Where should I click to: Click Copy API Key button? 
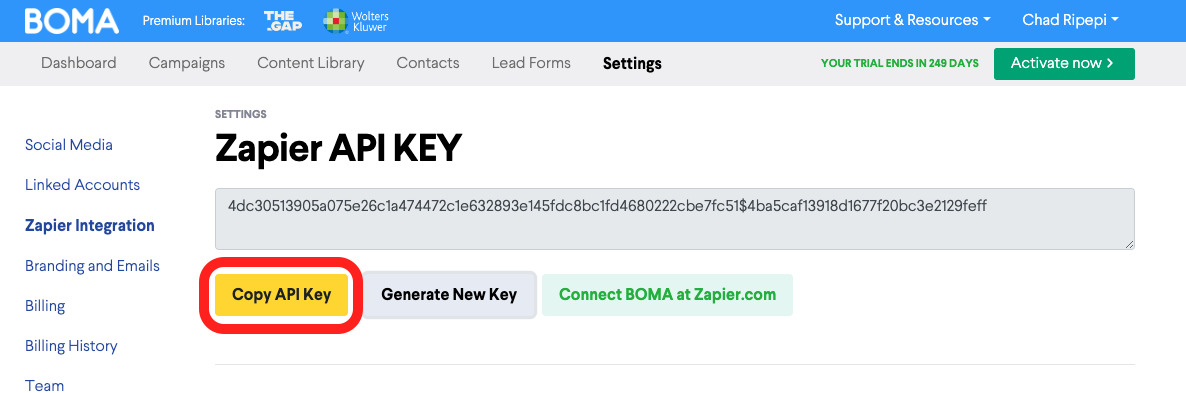[x=281, y=295]
